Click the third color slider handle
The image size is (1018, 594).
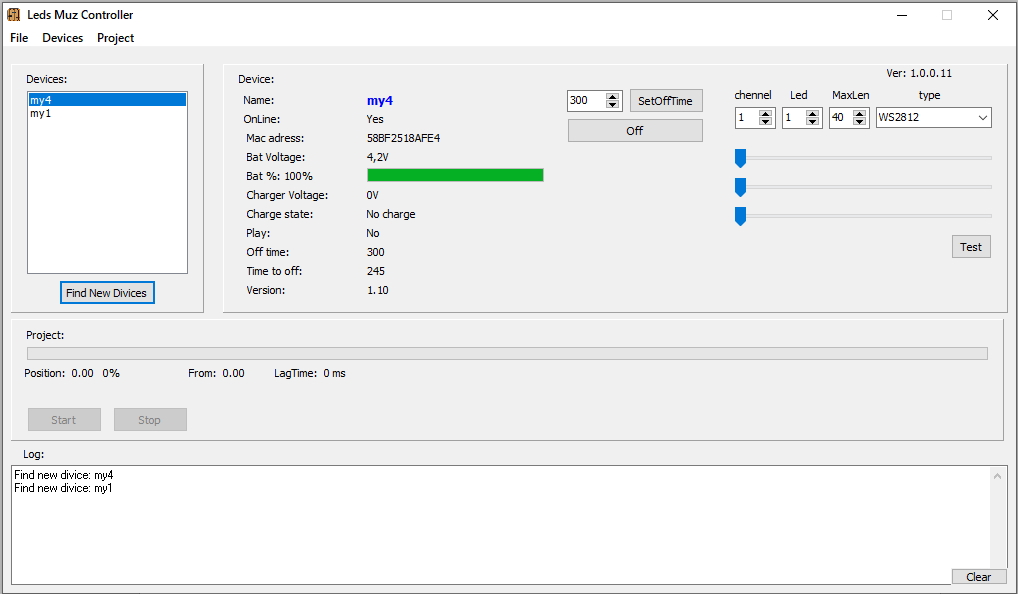pyautogui.click(x=741, y=216)
